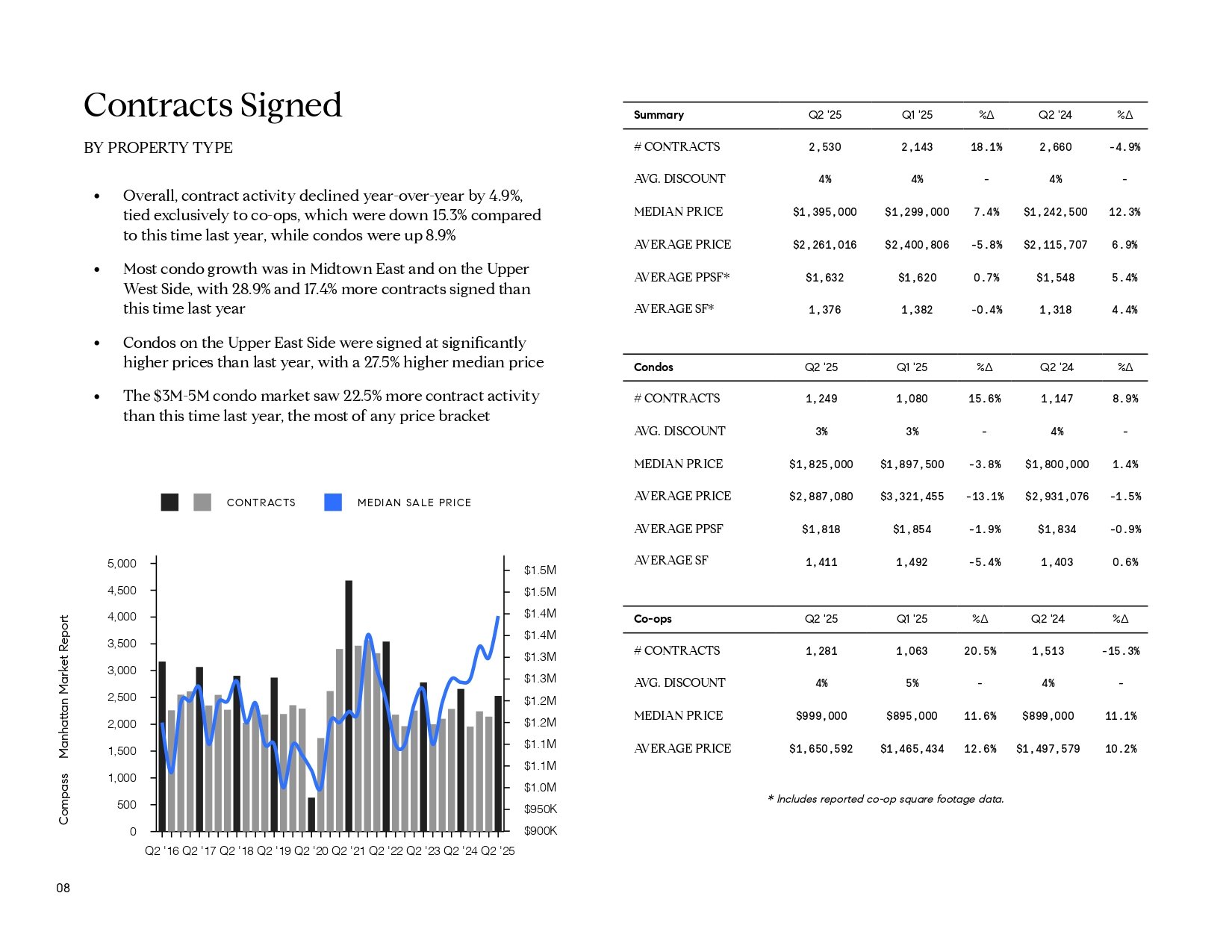This screenshot has height=952, width=1232.
Task: Select Condos average PPSF $1,818
Action: pos(821,529)
